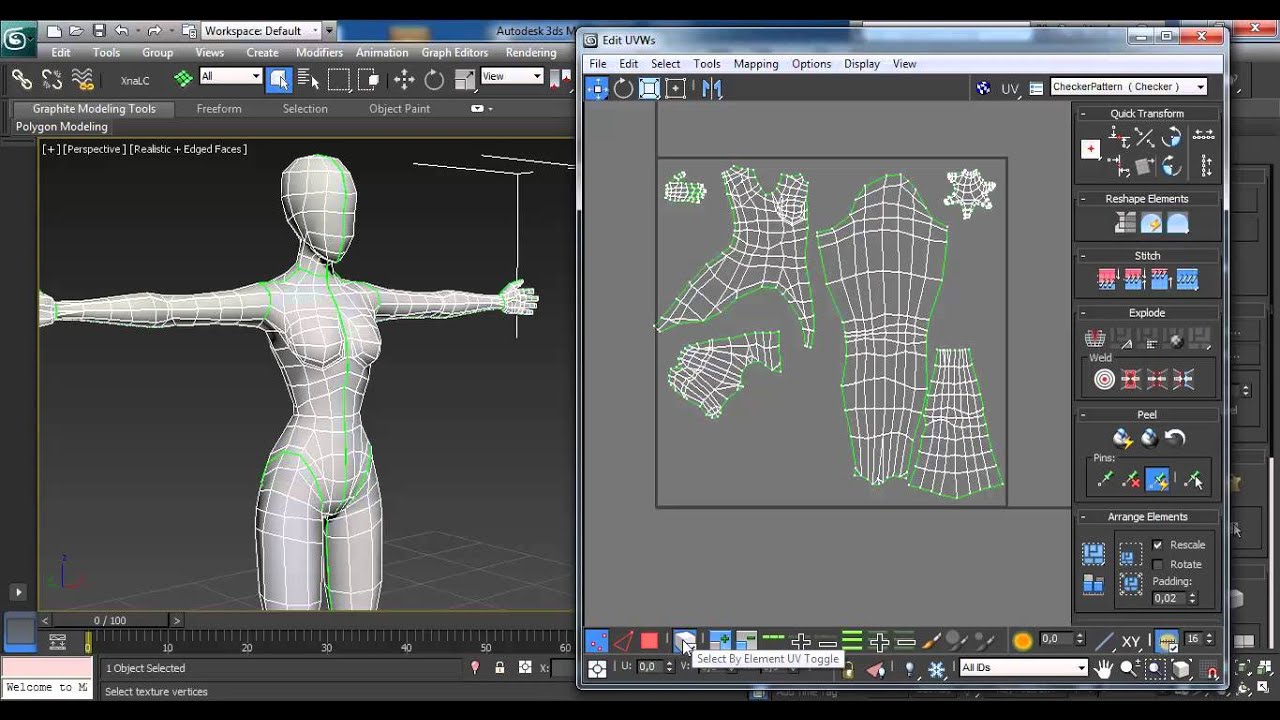Screen dimensions: 1280x720
Task: Open the Display menu in Edit UVWs
Action: 861,63
